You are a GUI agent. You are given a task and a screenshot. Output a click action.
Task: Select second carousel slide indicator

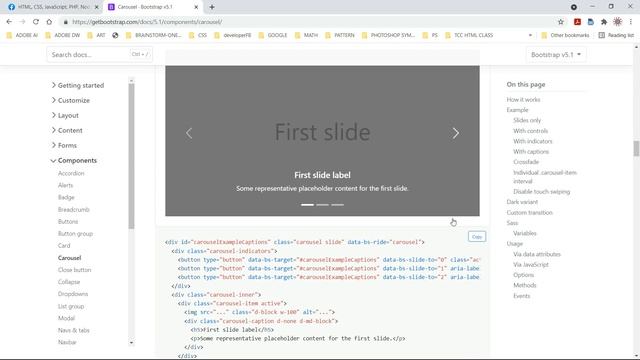coord(322,205)
